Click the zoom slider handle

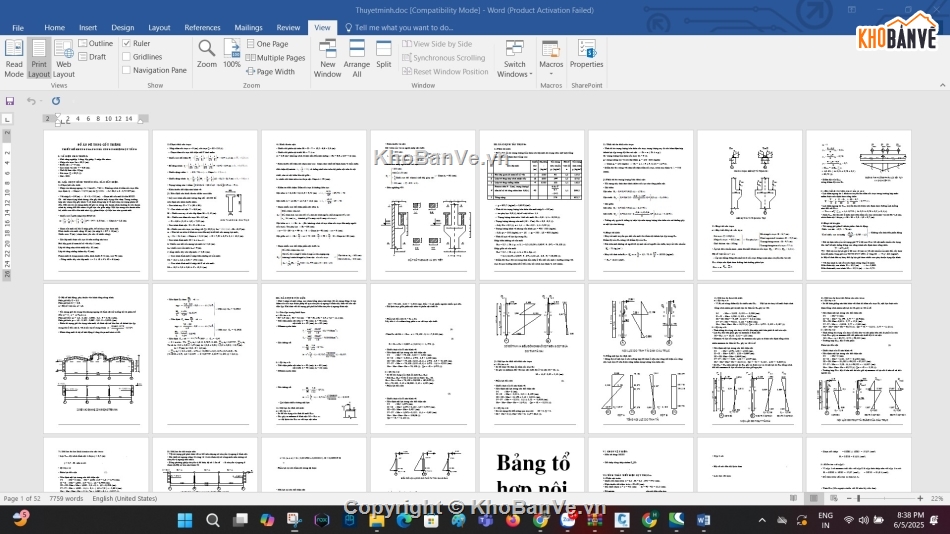pos(859,498)
